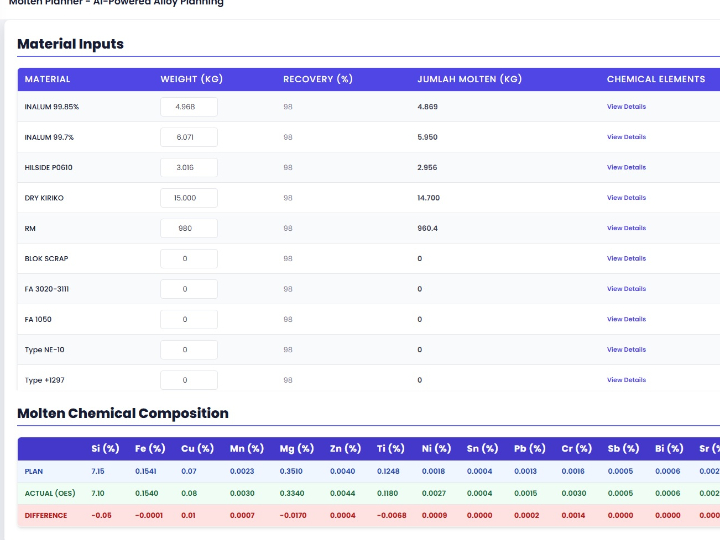This screenshot has height=540, width=720.
Task: Select the Bi (%) column header
Action: [669, 449]
